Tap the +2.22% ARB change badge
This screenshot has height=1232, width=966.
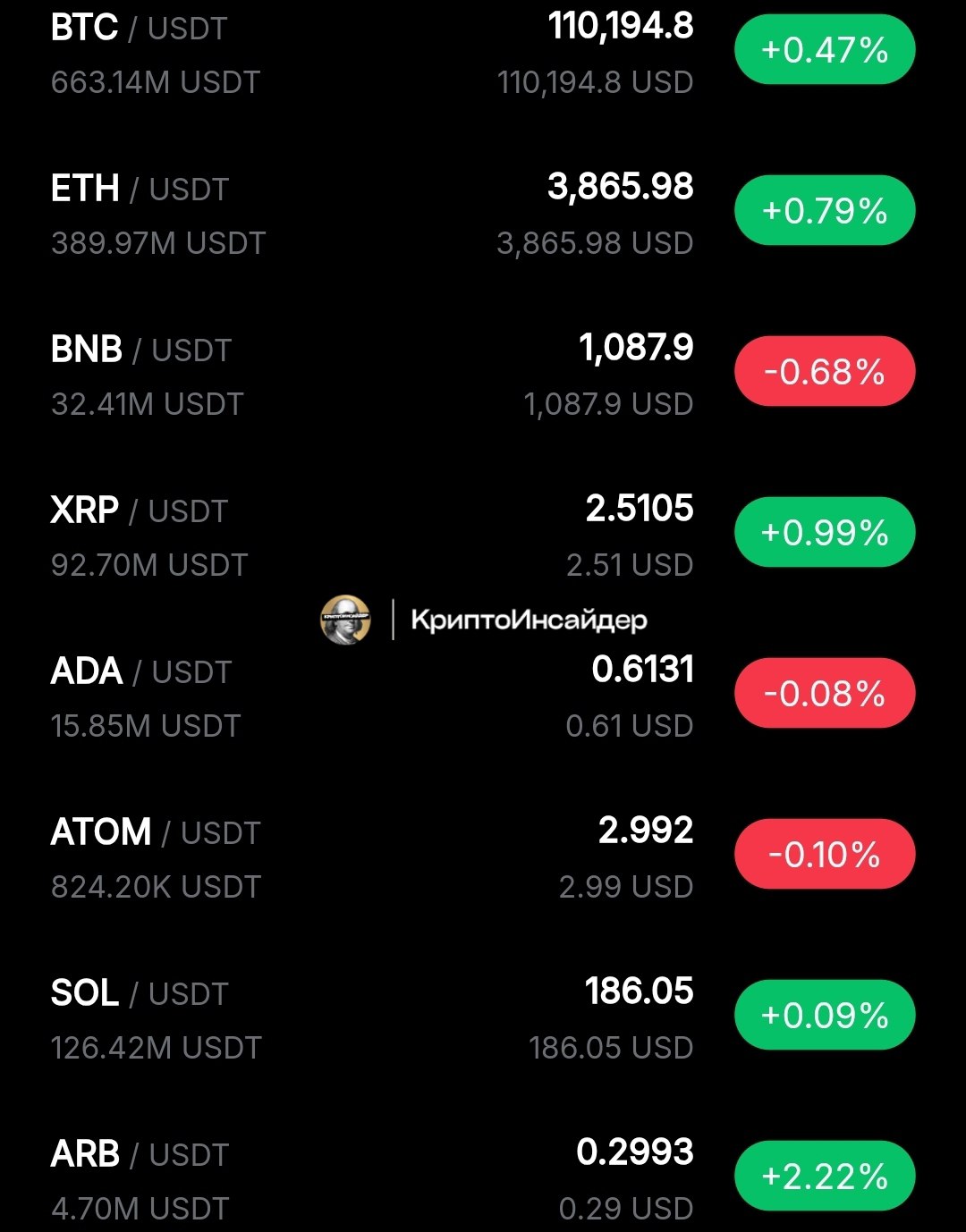(824, 1177)
